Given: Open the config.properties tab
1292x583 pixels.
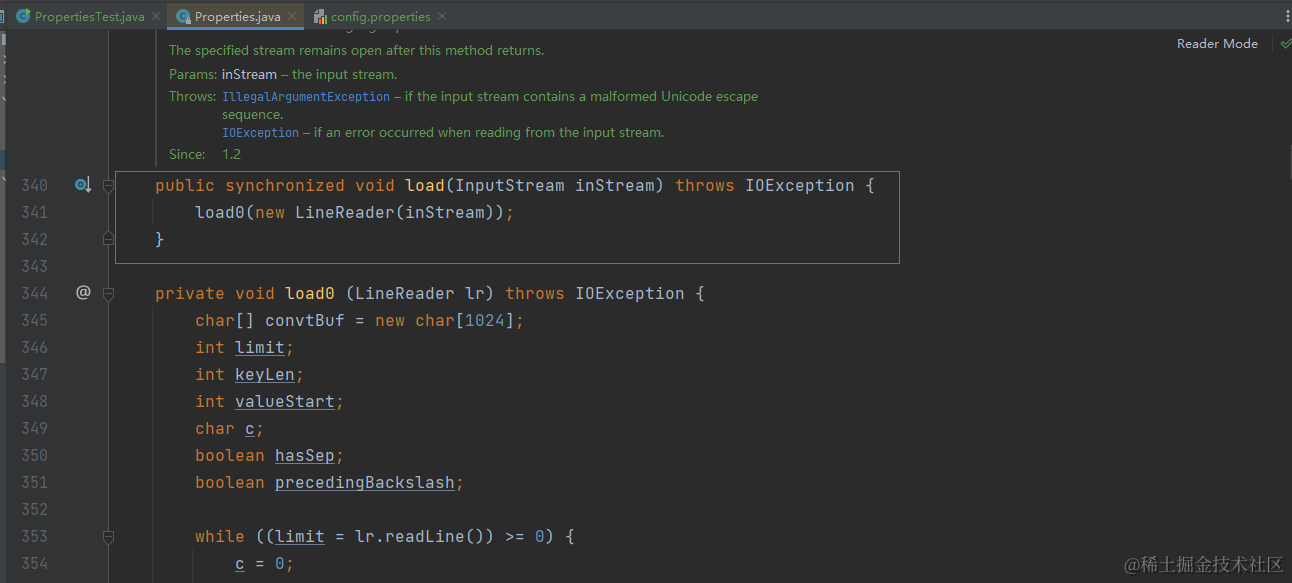Looking at the screenshot, I should pos(381,16).
